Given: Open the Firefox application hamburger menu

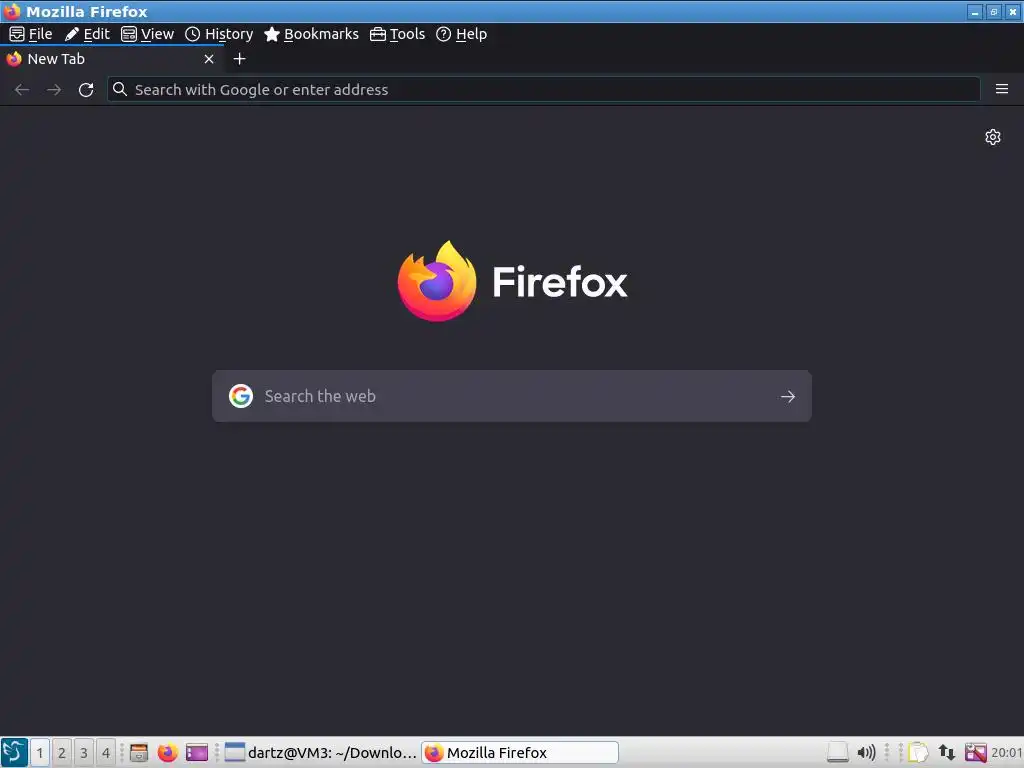Looking at the screenshot, I should click(1002, 89).
